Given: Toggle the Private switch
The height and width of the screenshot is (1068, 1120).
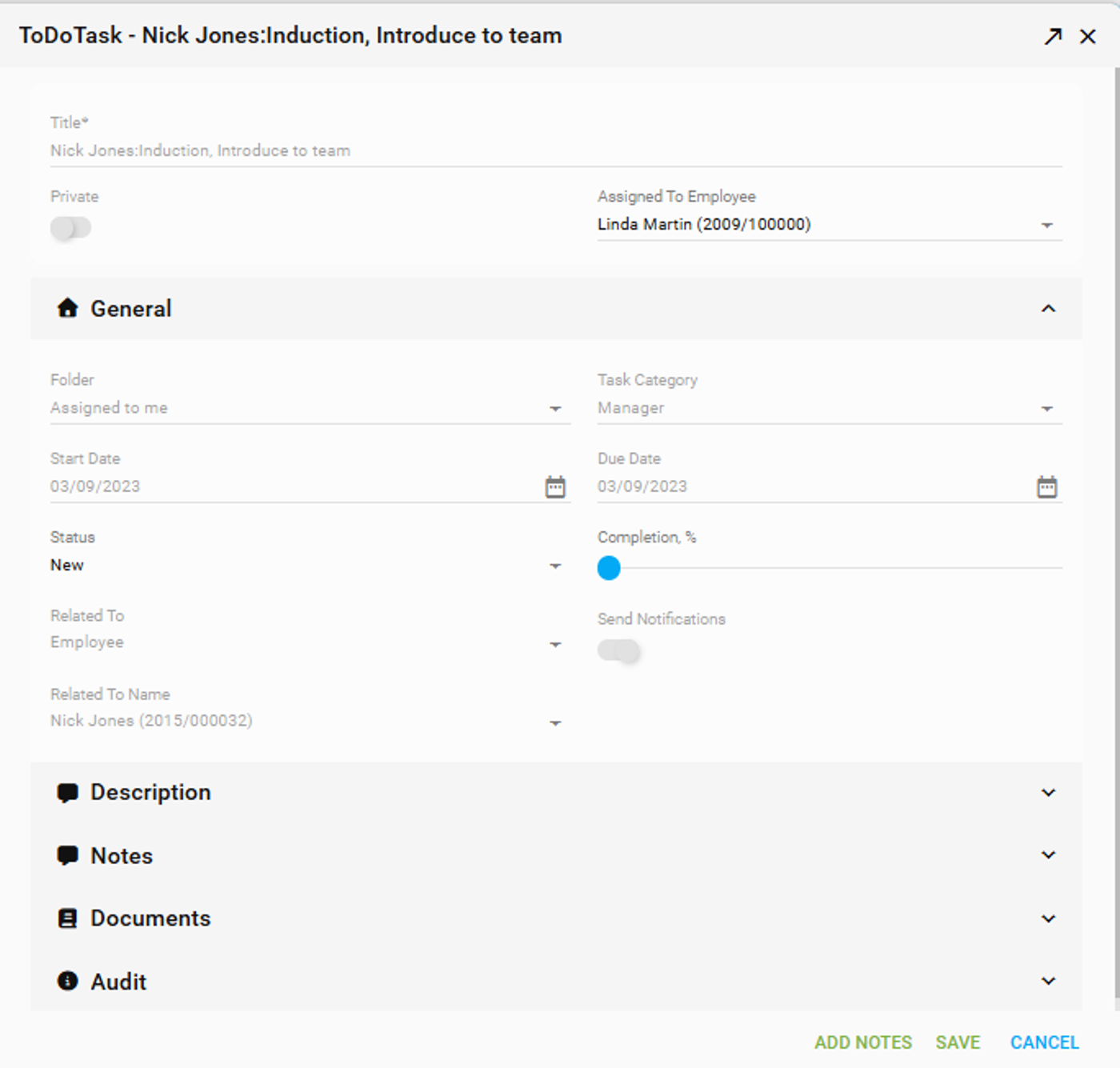Looking at the screenshot, I should tap(70, 228).
